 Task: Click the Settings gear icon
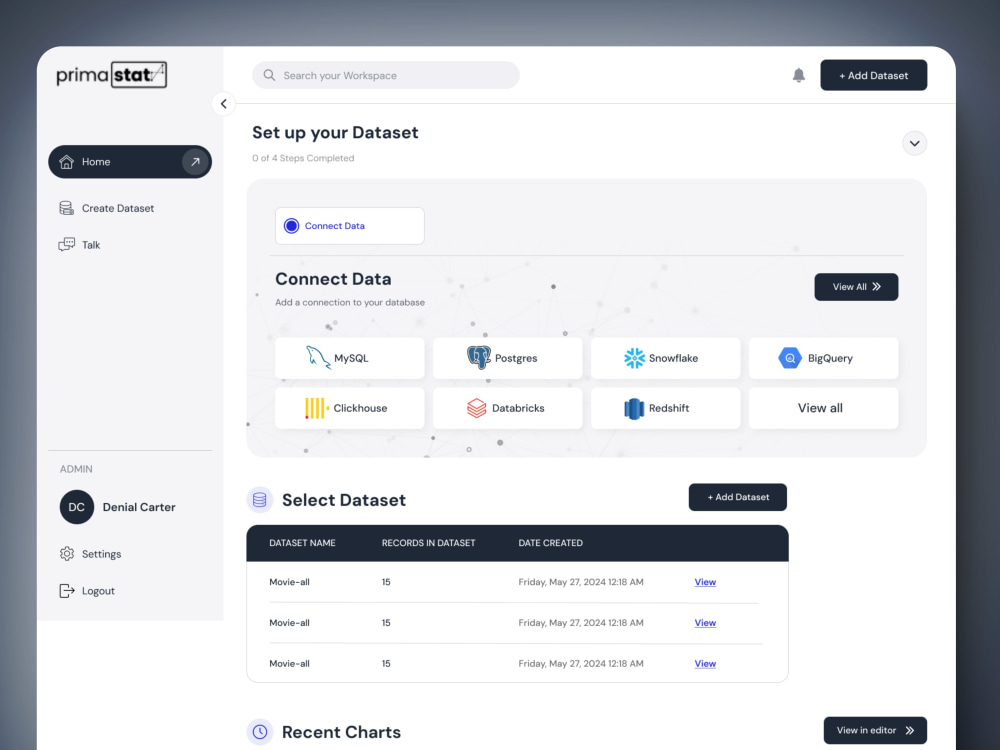[67, 554]
